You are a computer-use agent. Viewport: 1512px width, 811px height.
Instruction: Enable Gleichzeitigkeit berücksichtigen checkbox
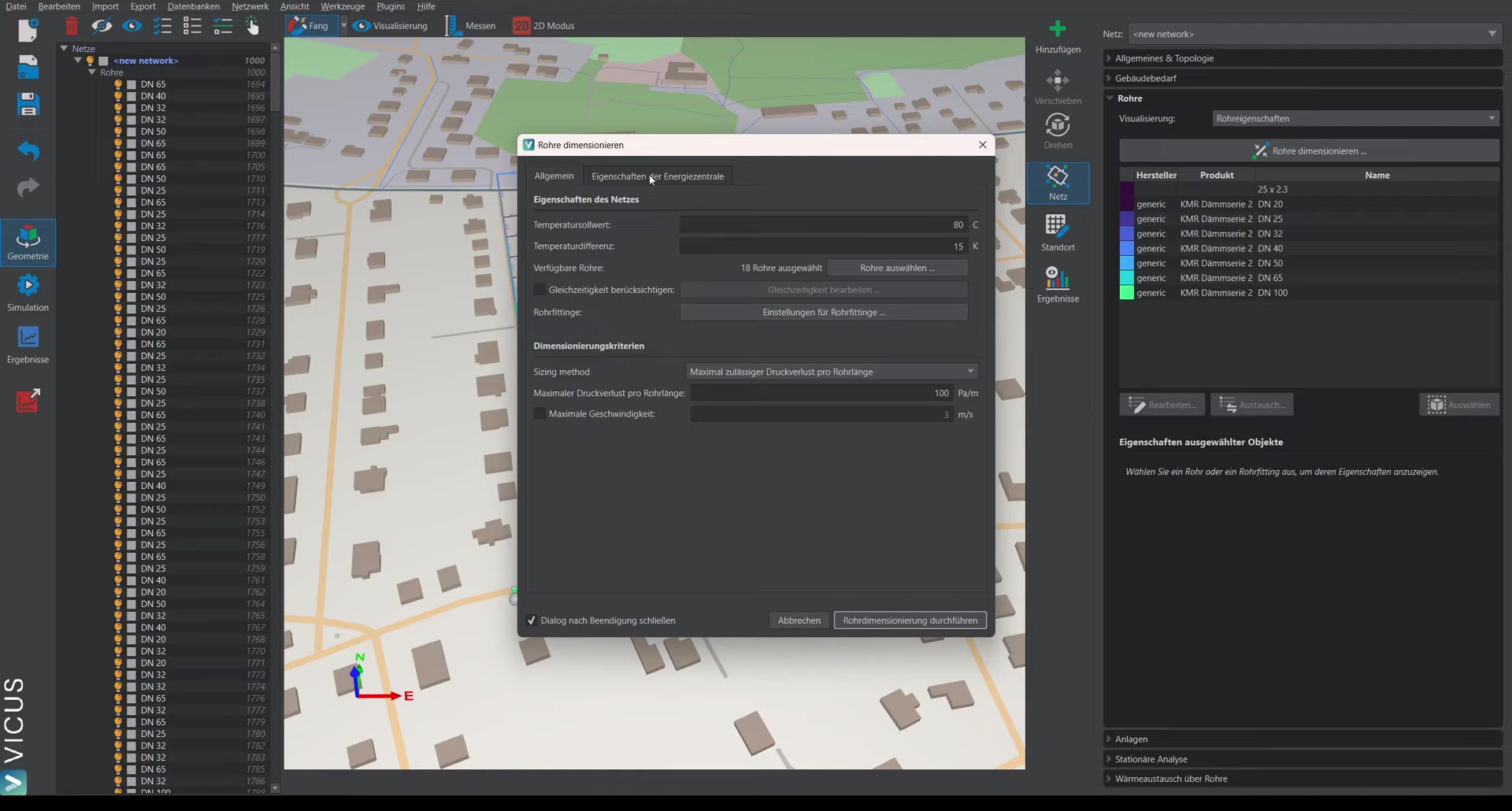[x=539, y=290]
